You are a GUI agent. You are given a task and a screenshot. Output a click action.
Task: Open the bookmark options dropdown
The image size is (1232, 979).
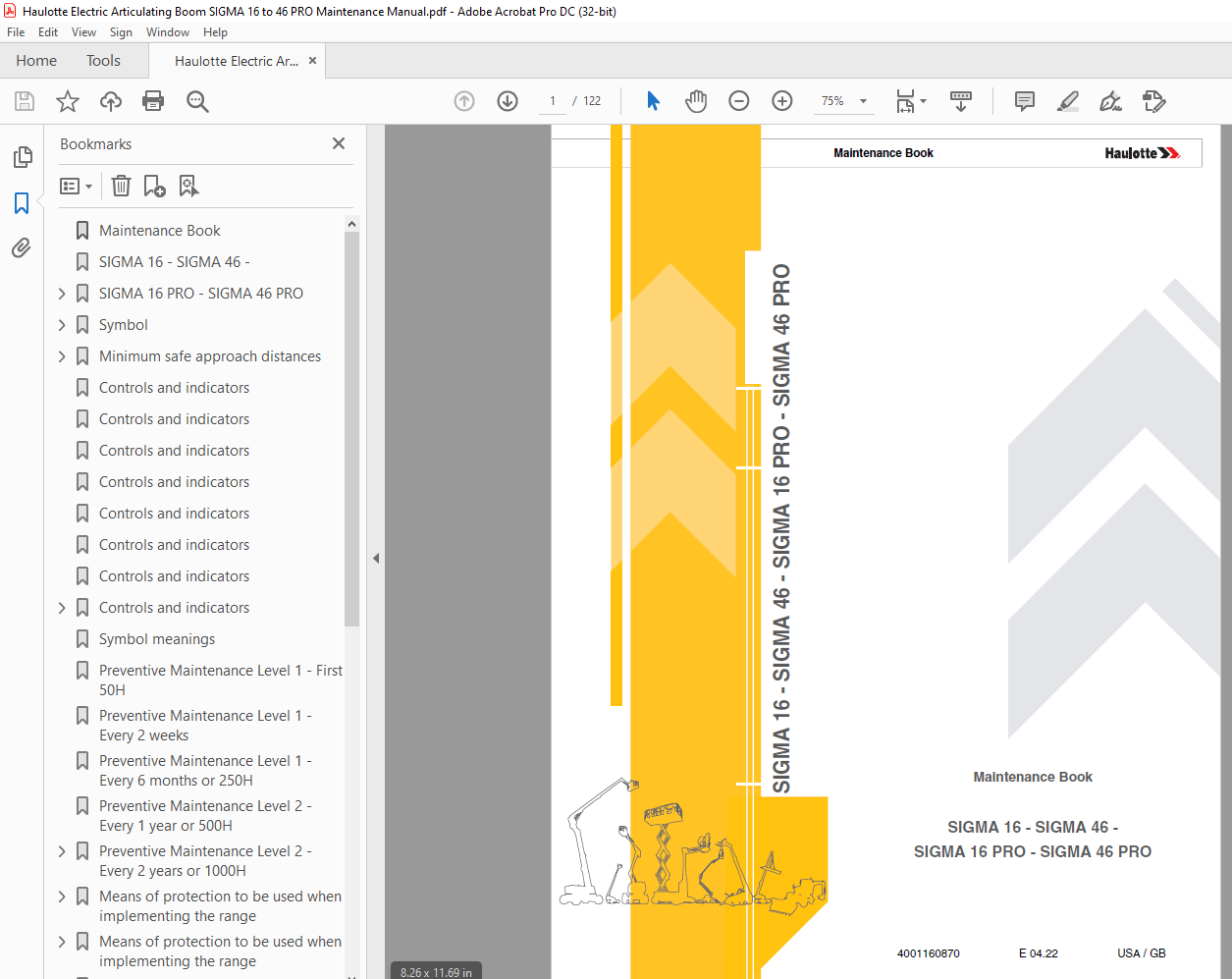[76, 186]
